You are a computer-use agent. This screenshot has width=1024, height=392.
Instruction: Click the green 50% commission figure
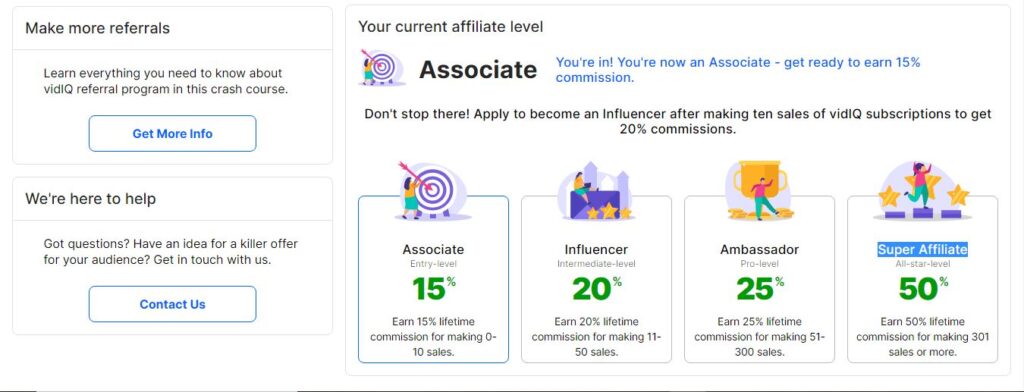pyautogui.click(x=923, y=289)
